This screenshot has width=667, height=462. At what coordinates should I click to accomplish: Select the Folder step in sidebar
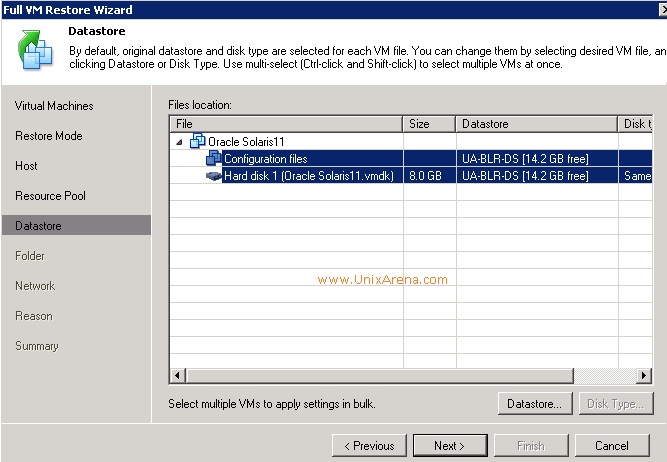click(x=30, y=256)
